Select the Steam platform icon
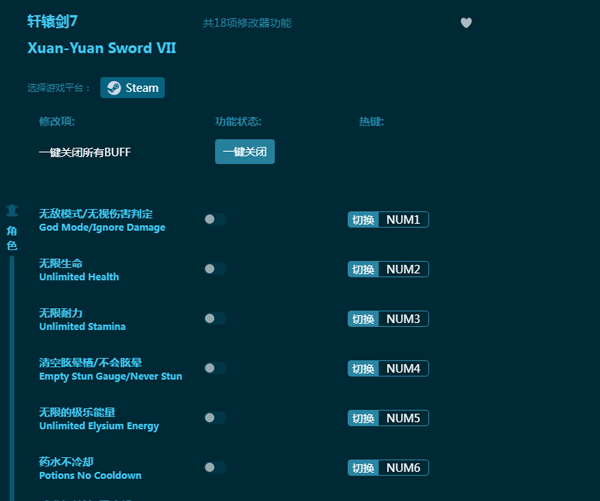600x501 pixels. [x=113, y=88]
